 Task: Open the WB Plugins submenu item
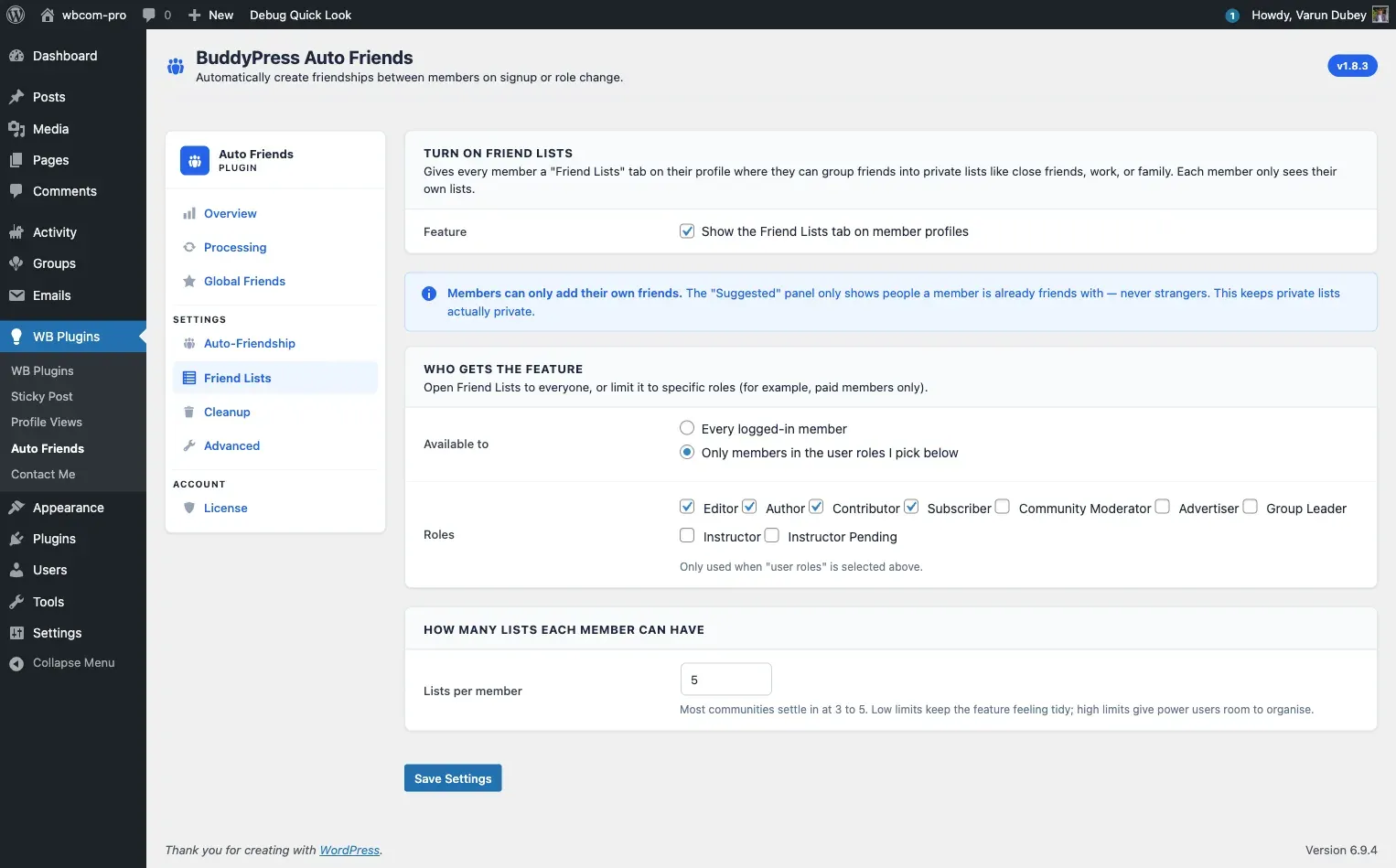[42, 370]
